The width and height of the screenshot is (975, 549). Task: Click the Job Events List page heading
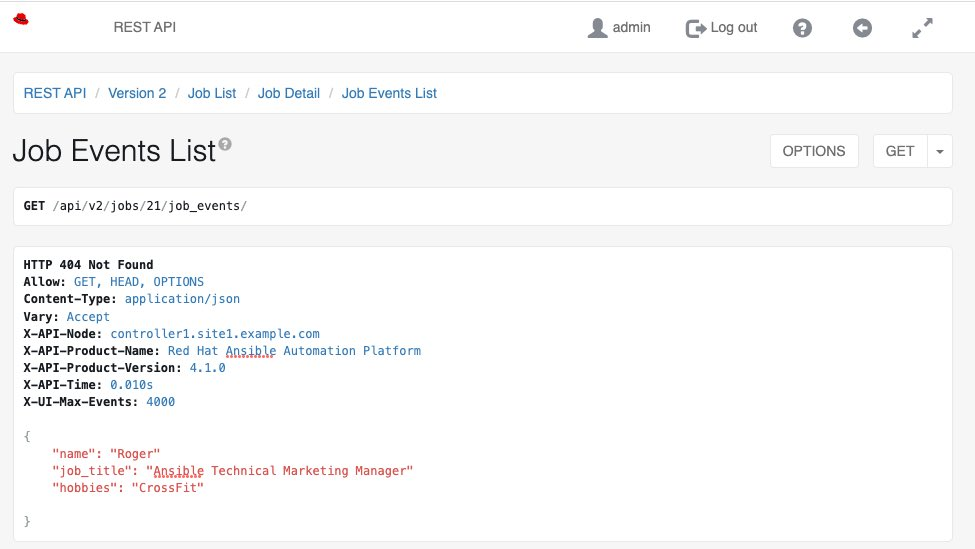[114, 151]
